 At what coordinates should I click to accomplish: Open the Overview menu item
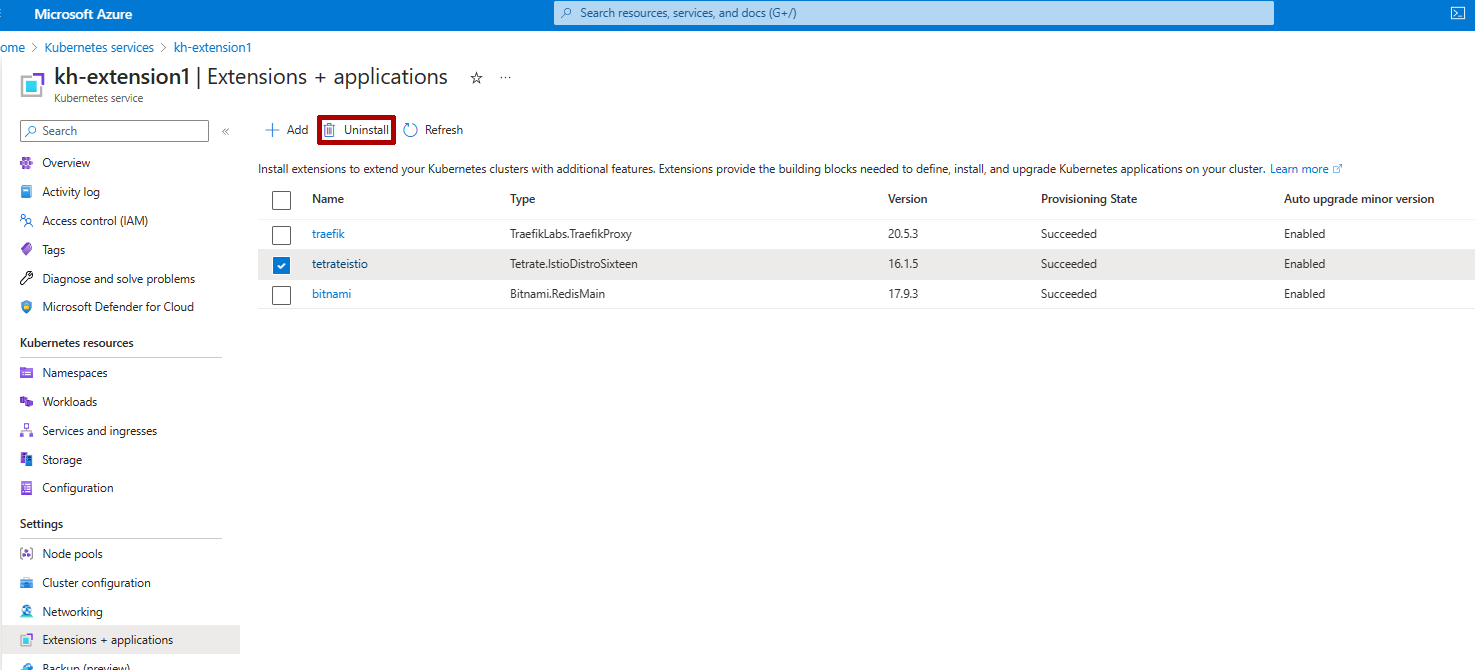[66, 163]
